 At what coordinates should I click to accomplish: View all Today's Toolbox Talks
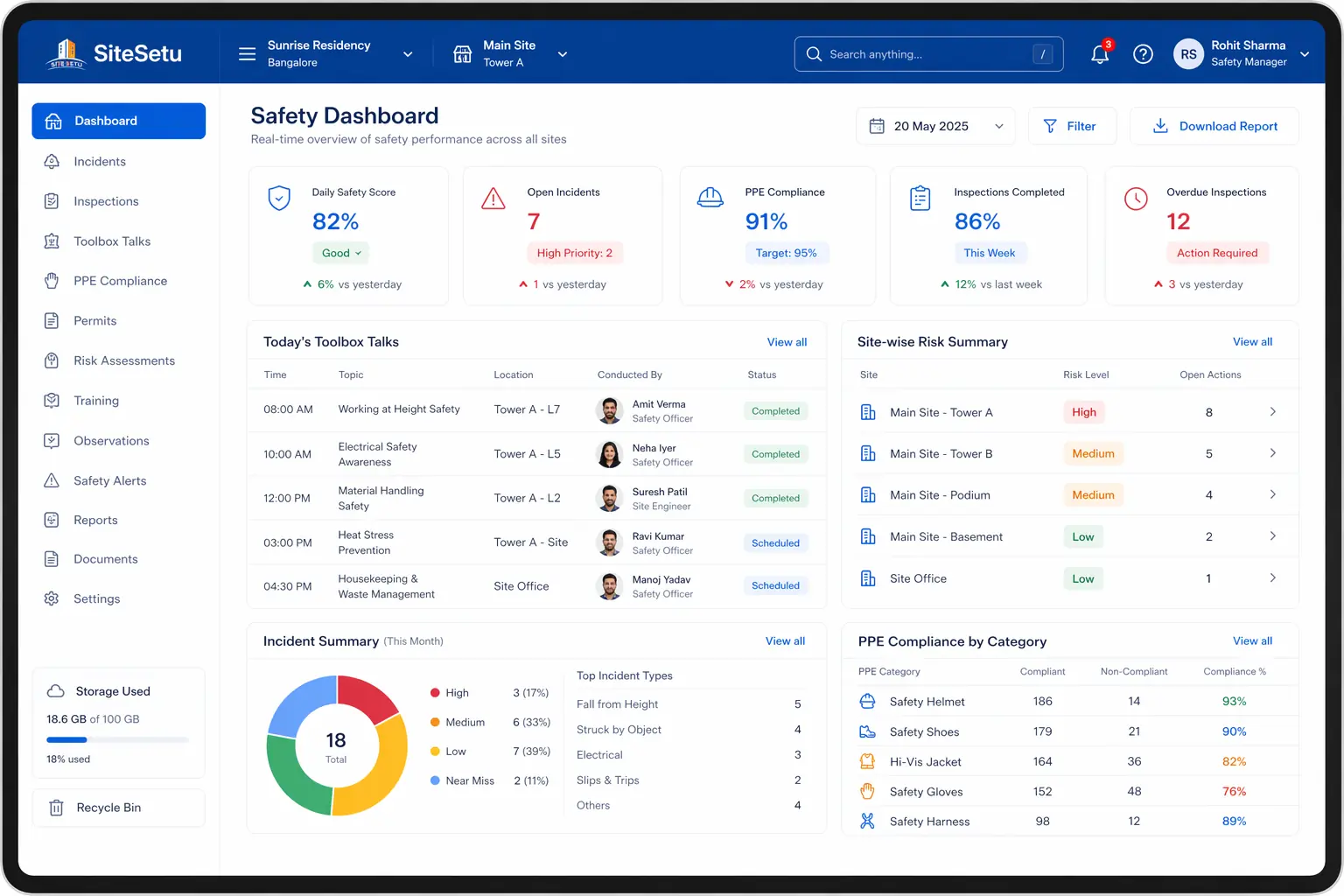click(787, 342)
